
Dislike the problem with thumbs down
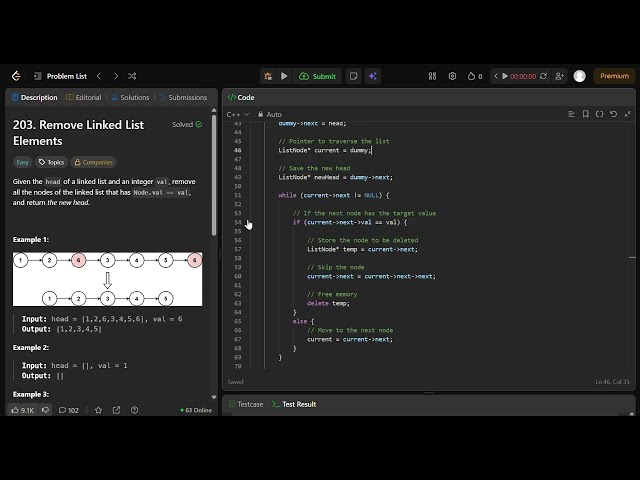click(x=45, y=410)
